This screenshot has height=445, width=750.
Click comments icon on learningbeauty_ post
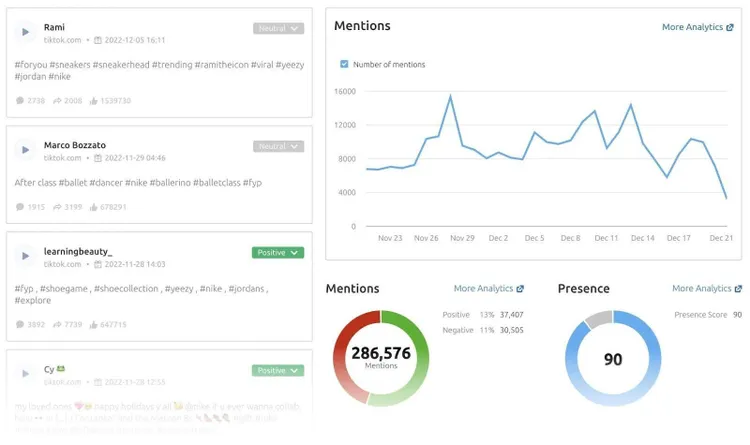click(x=20, y=324)
